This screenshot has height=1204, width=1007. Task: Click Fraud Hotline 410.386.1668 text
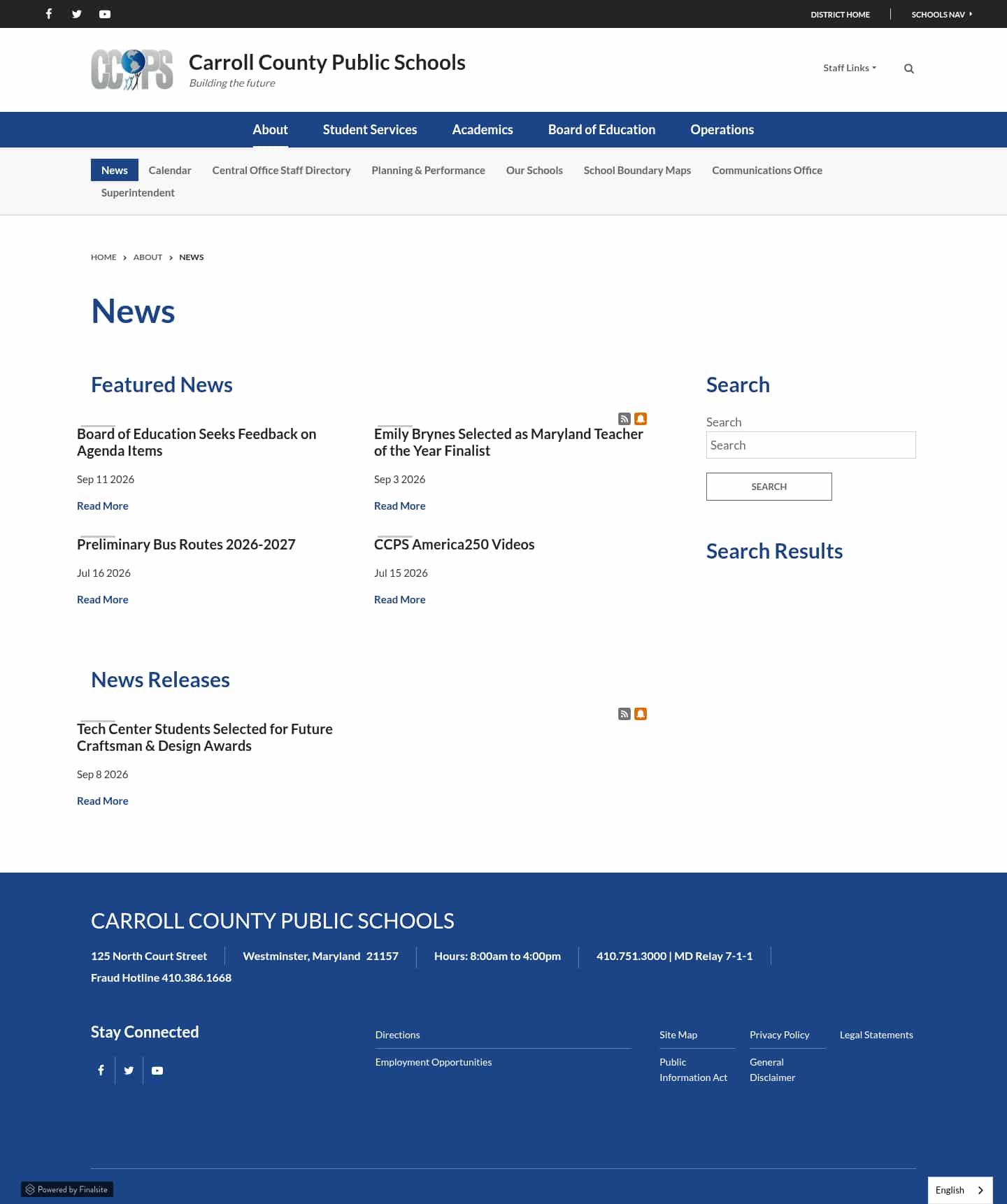(x=161, y=977)
